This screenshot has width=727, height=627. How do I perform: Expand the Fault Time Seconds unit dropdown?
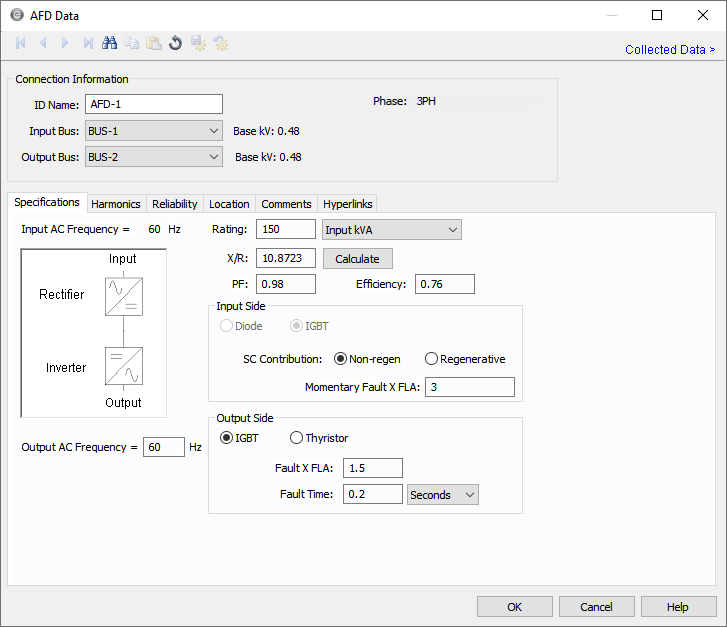[443, 494]
